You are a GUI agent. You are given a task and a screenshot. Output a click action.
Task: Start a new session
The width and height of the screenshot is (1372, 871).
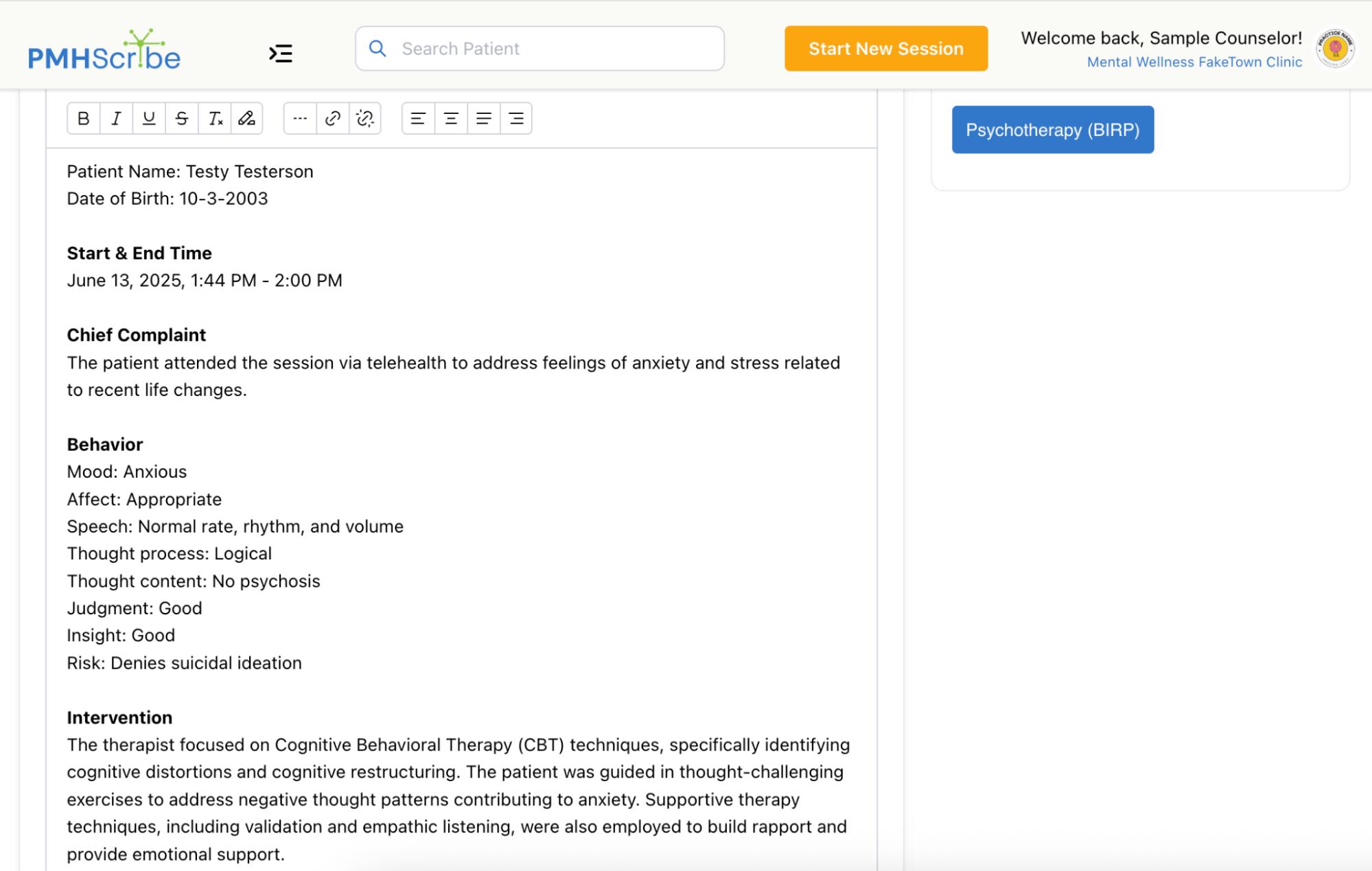[886, 49]
